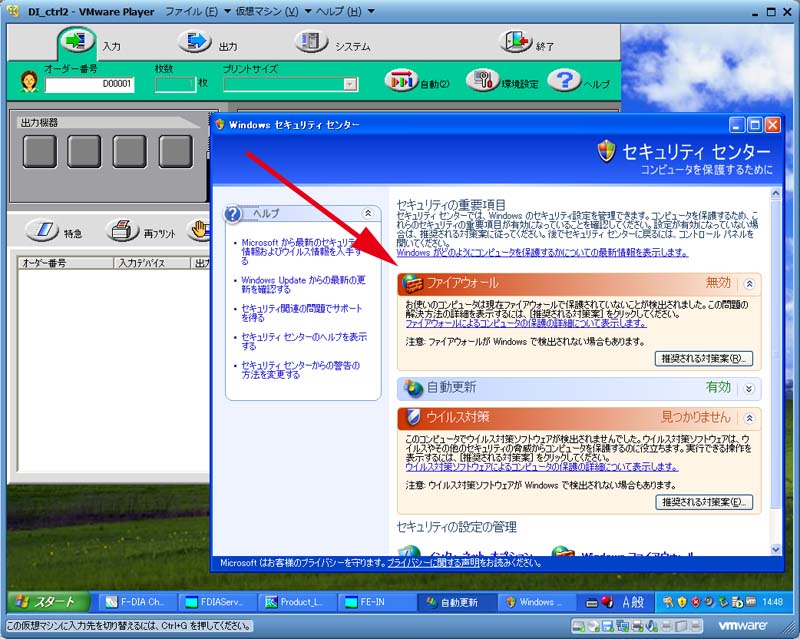Click the オーダー番号 column header
The height and width of the screenshot is (639, 800).
click(66, 263)
